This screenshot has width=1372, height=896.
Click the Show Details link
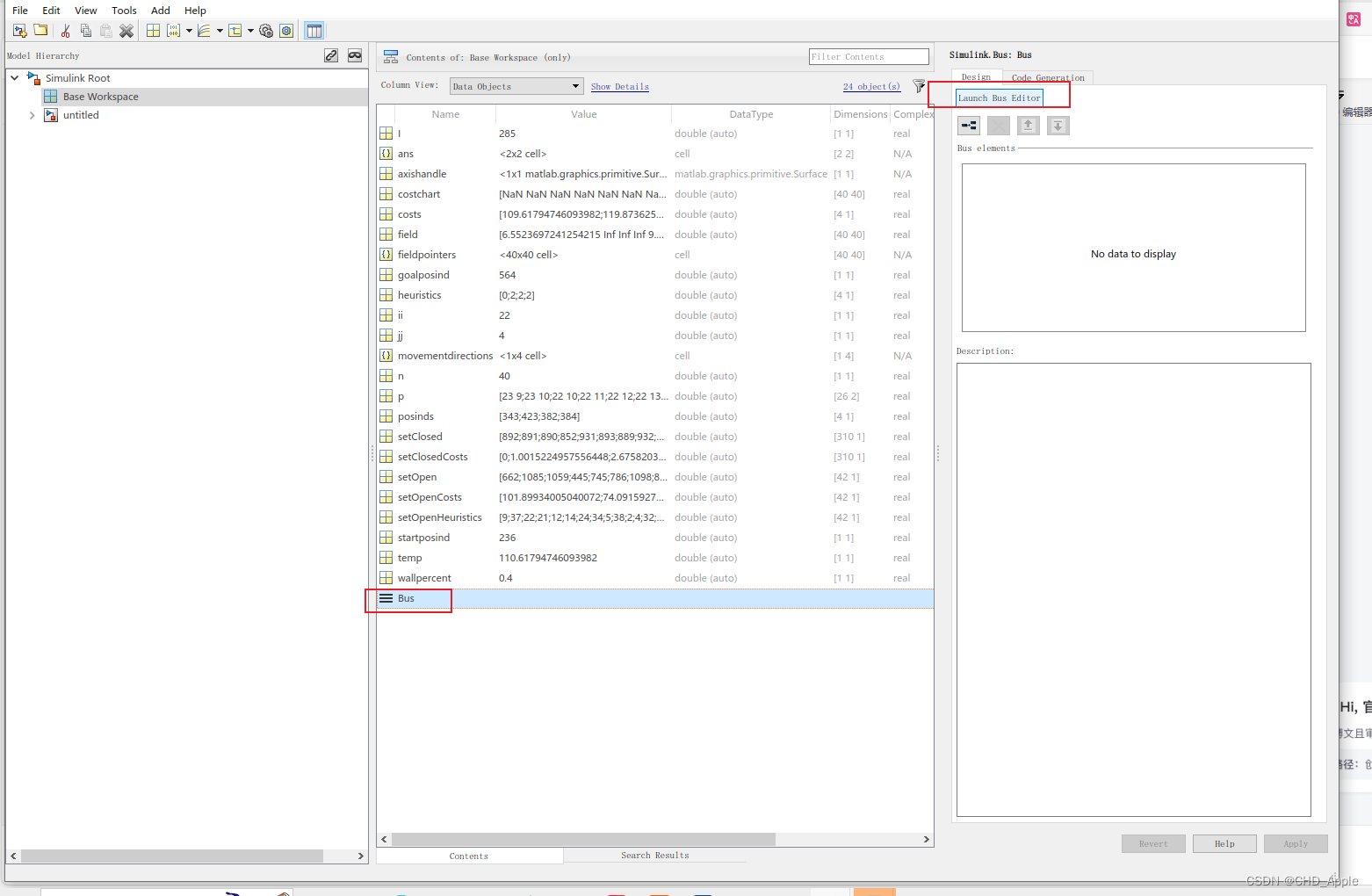tap(619, 86)
